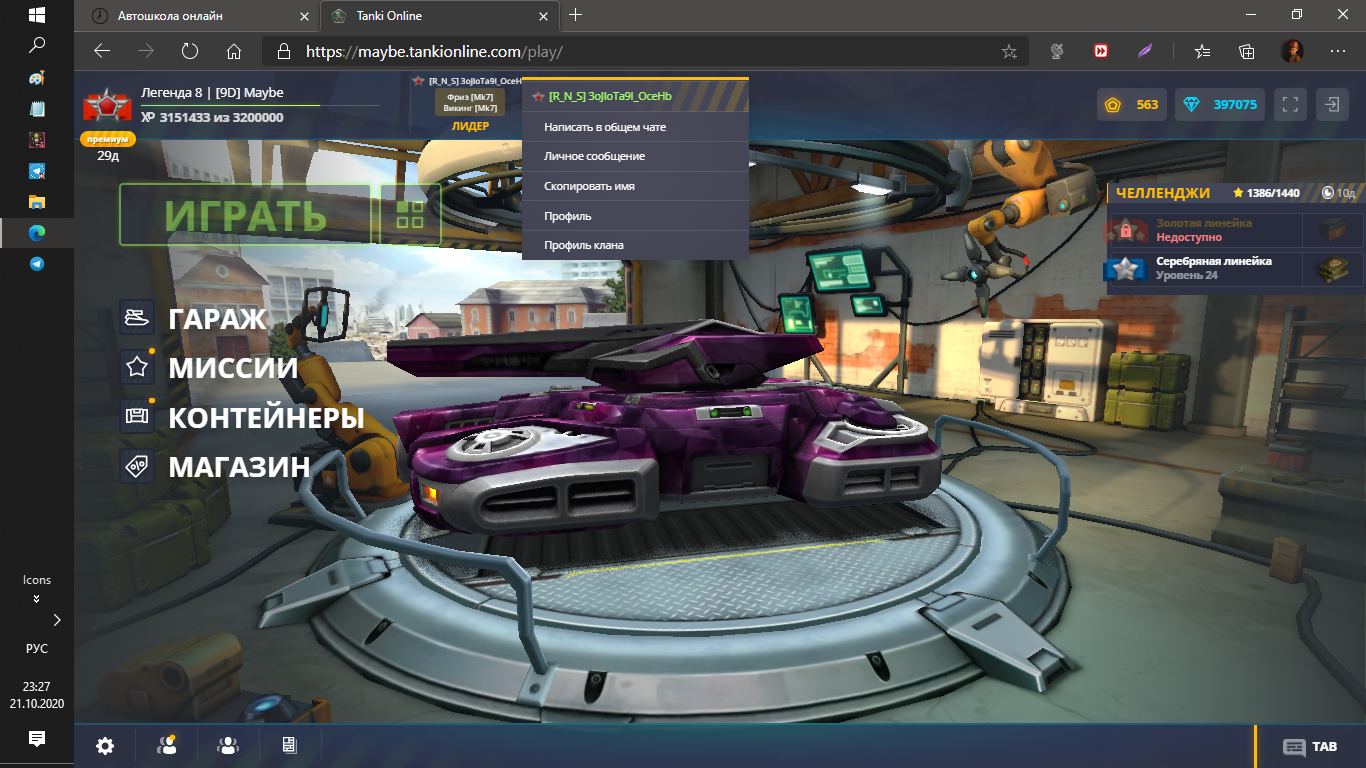Click the locked Золотая линейка reward thumbnail
Screen dimensions: 1366x768
[x=1333, y=231]
